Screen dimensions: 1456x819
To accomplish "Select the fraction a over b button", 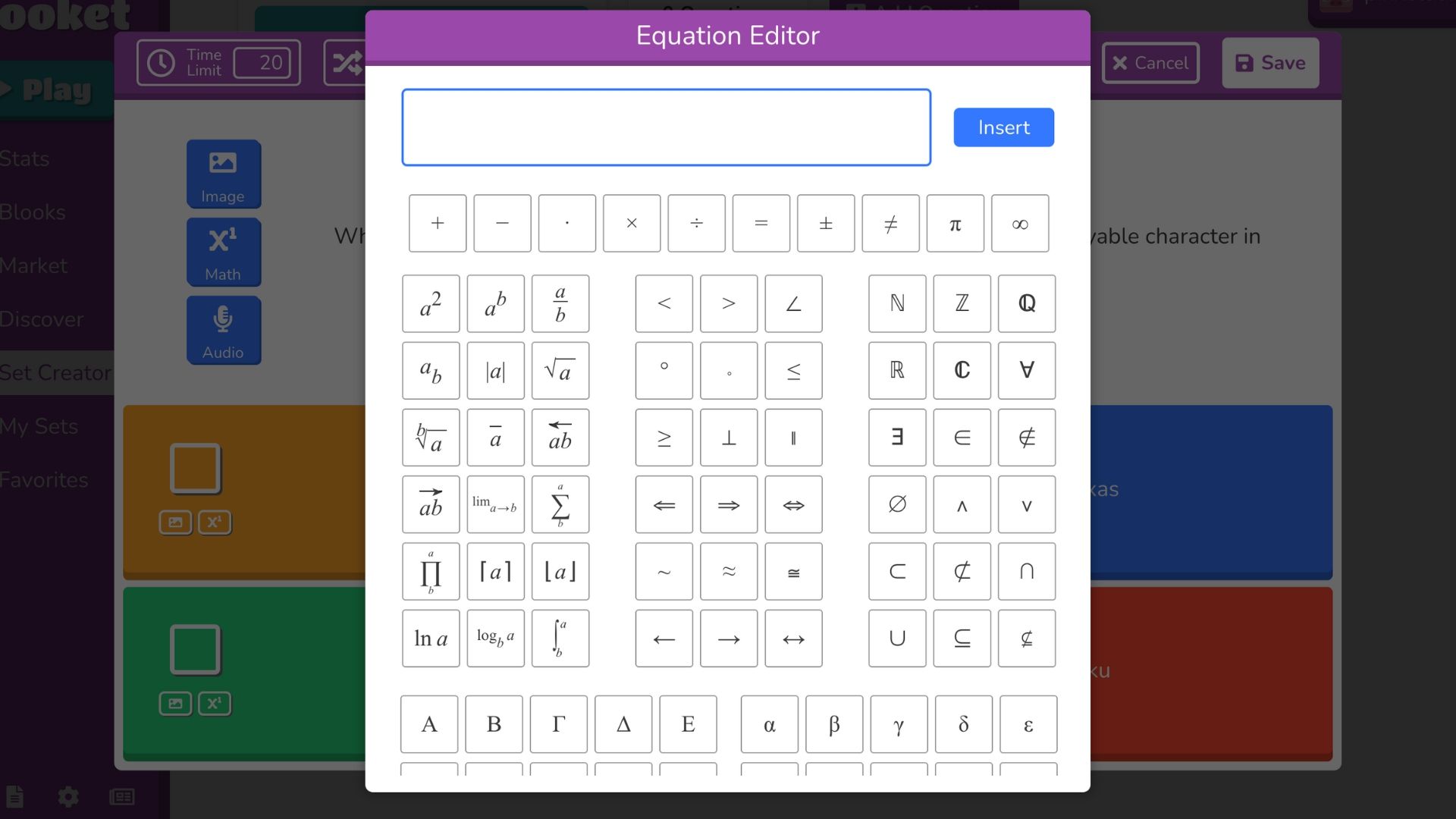I will (x=560, y=303).
